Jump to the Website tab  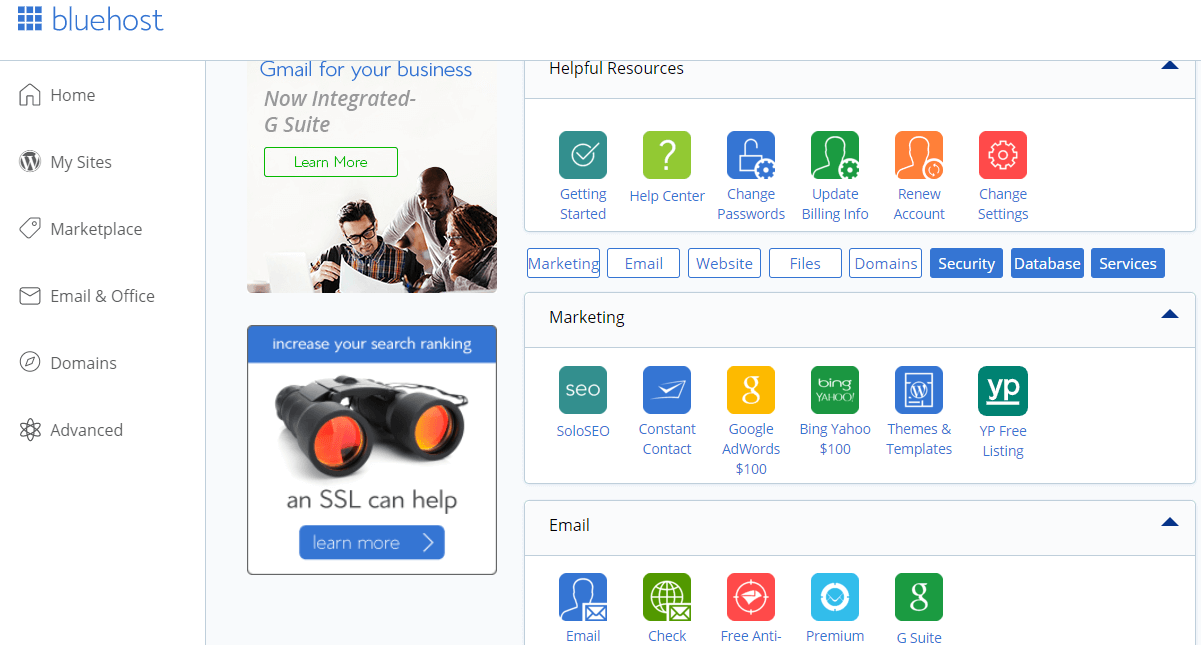[724, 263]
